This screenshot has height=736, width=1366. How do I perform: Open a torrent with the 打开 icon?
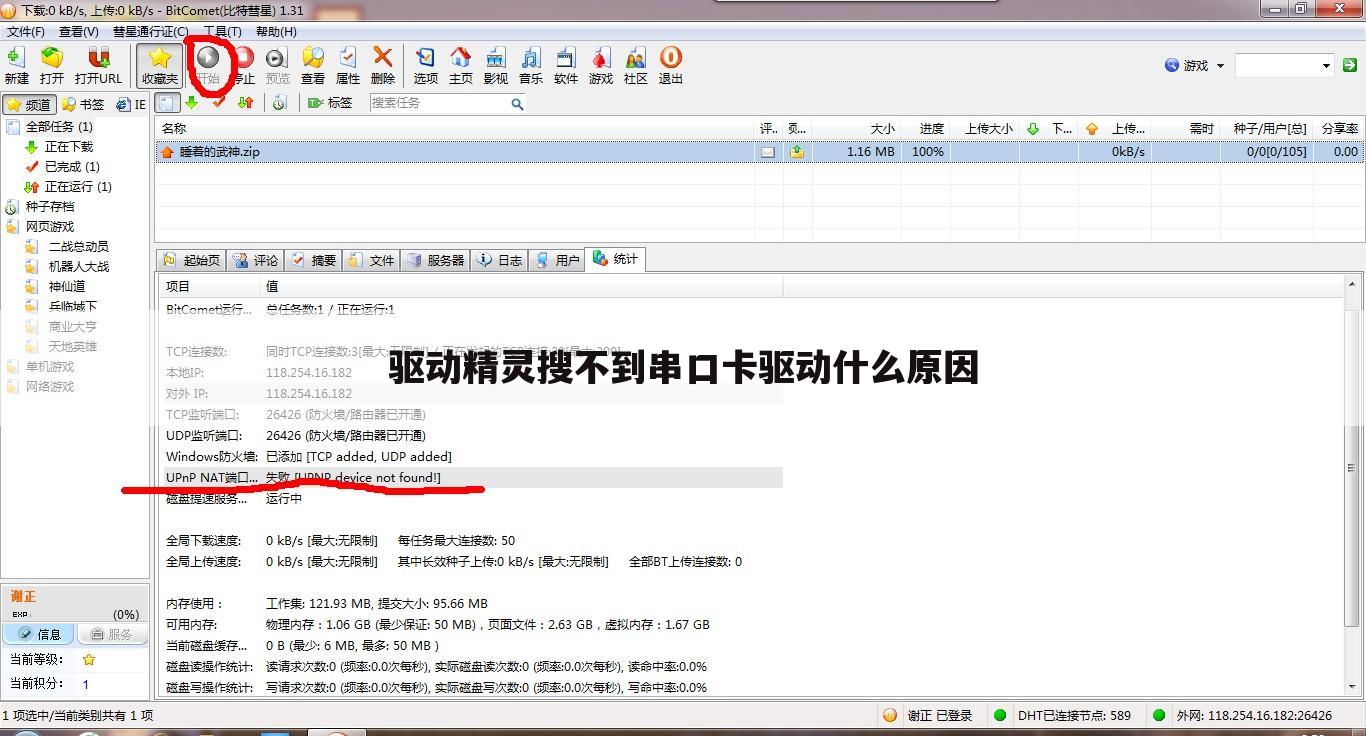pos(51,66)
